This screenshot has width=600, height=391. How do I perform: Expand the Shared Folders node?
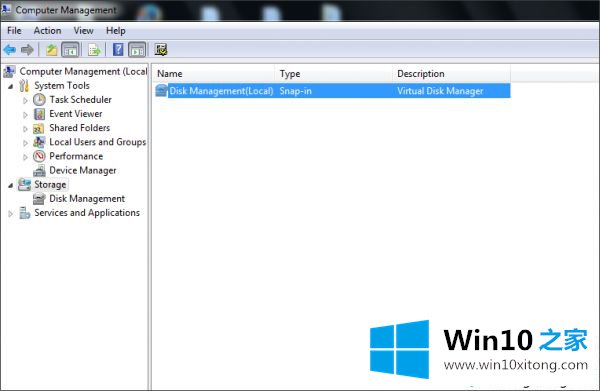pyautogui.click(x=25, y=129)
